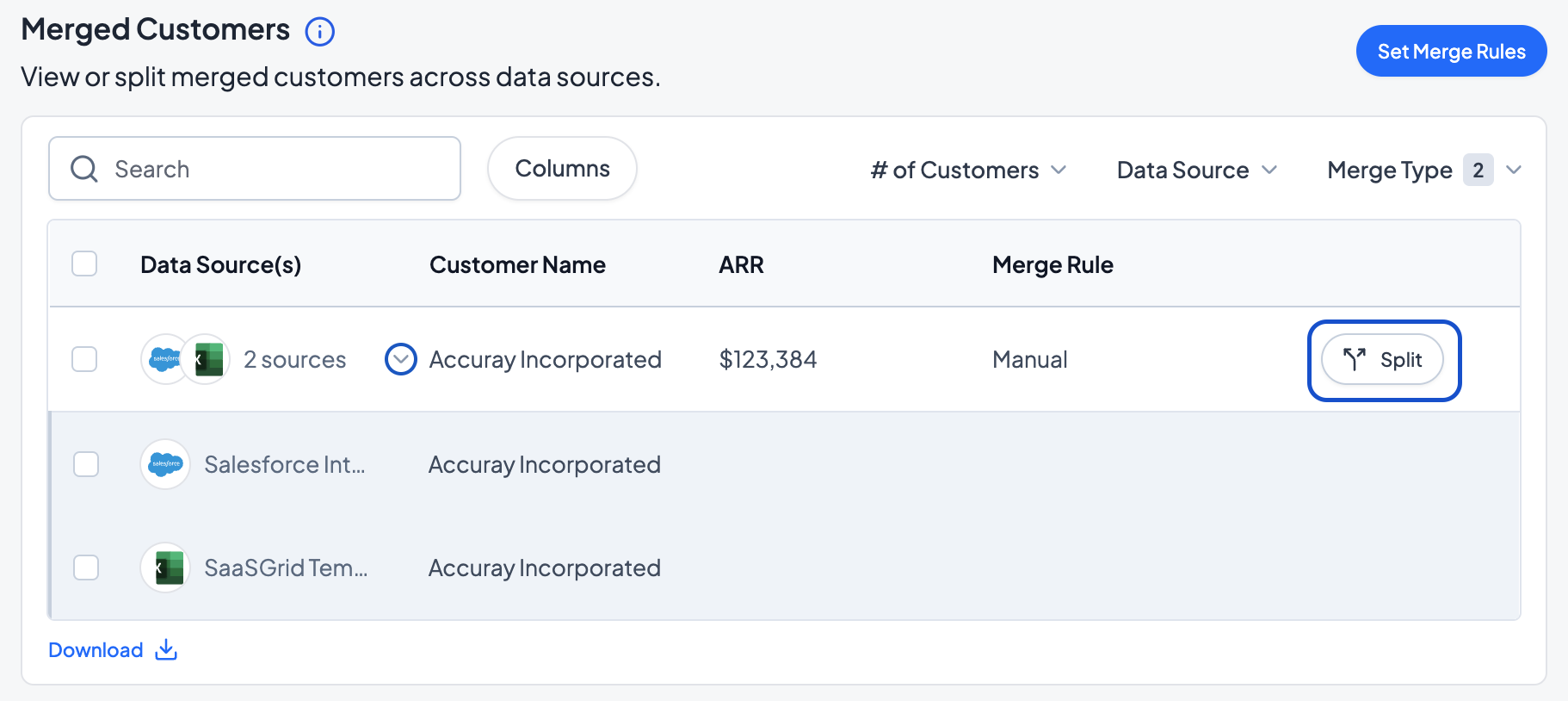The height and width of the screenshot is (701, 1568).
Task: Open the Columns selector button
Action: click(x=562, y=169)
